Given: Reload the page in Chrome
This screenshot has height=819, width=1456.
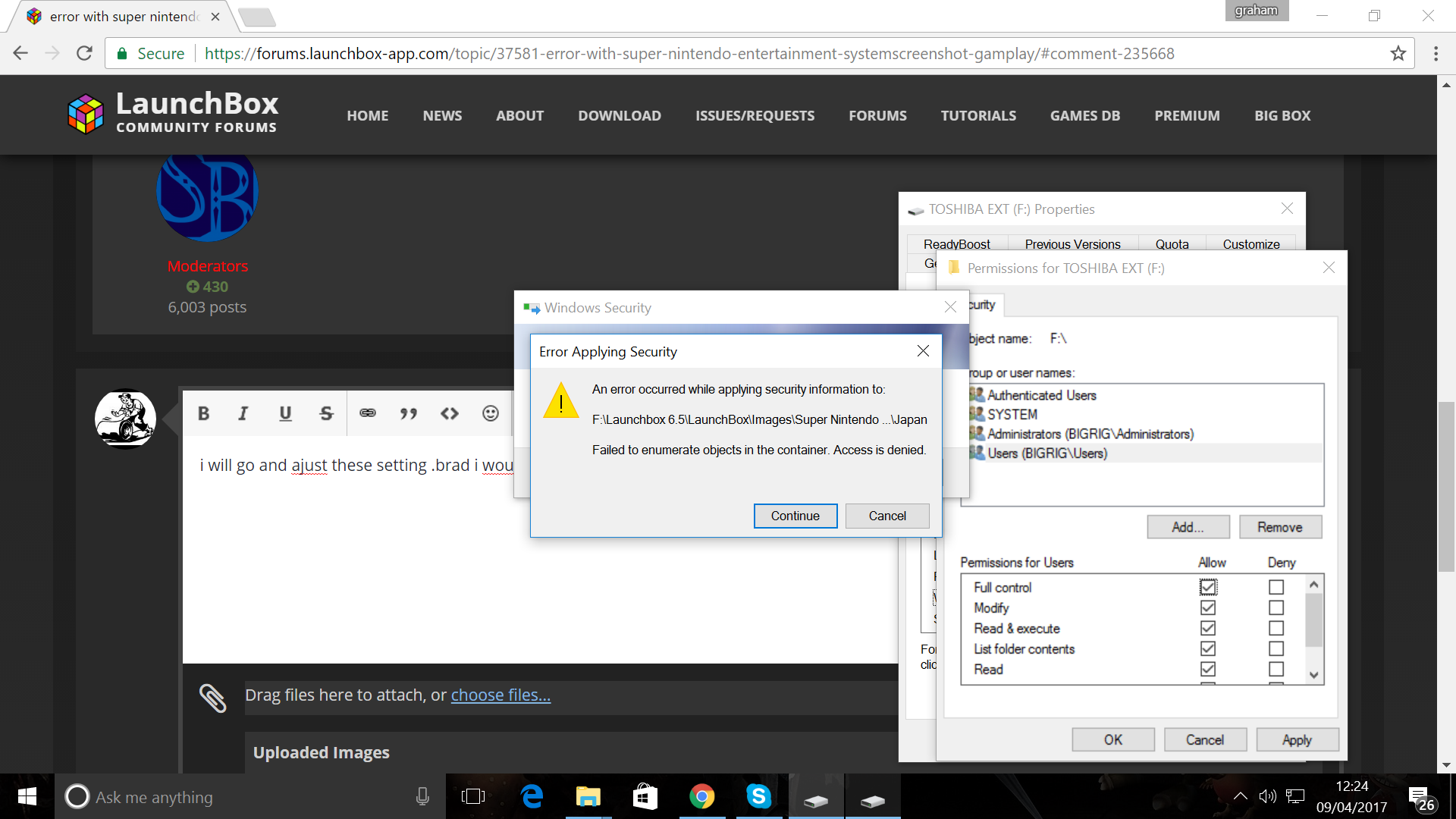Looking at the screenshot, I should [84, 53].
